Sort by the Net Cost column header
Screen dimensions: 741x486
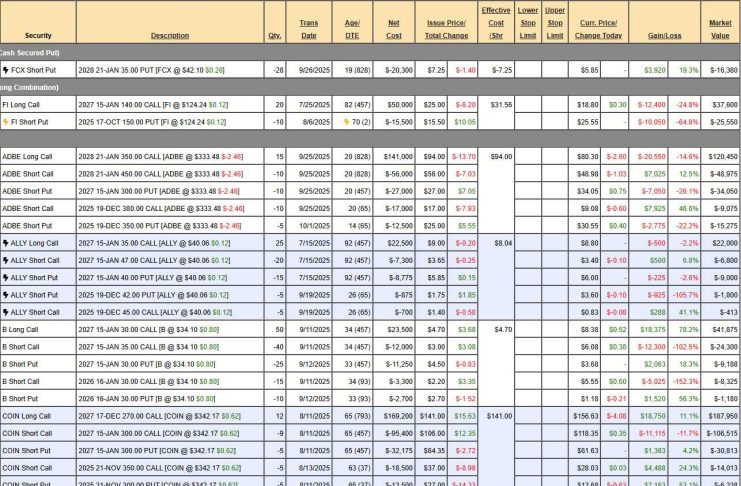pos(394,29)
